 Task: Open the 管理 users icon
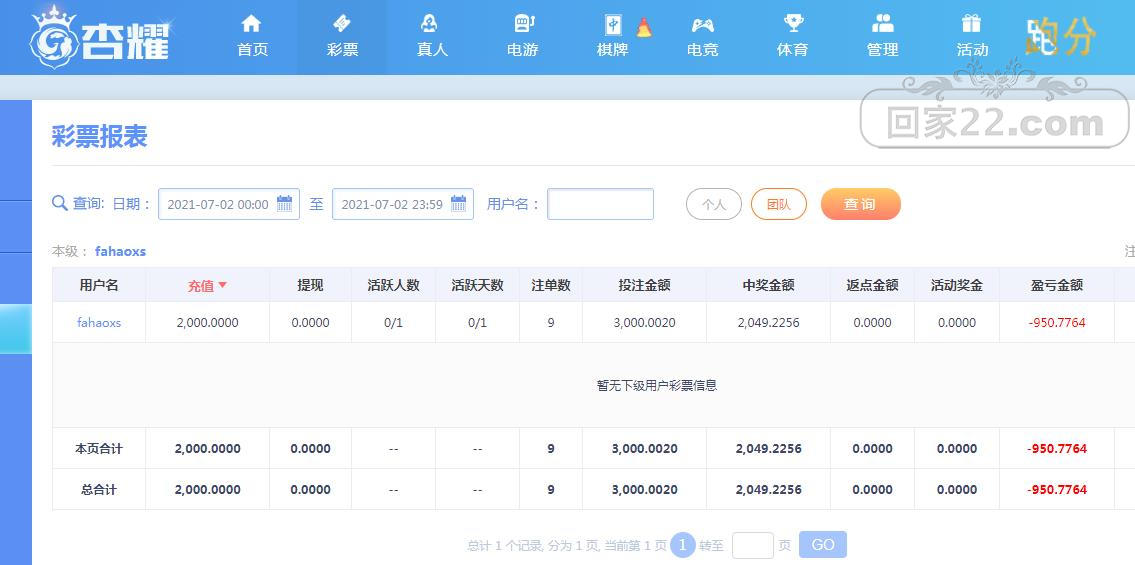(882, 24)
